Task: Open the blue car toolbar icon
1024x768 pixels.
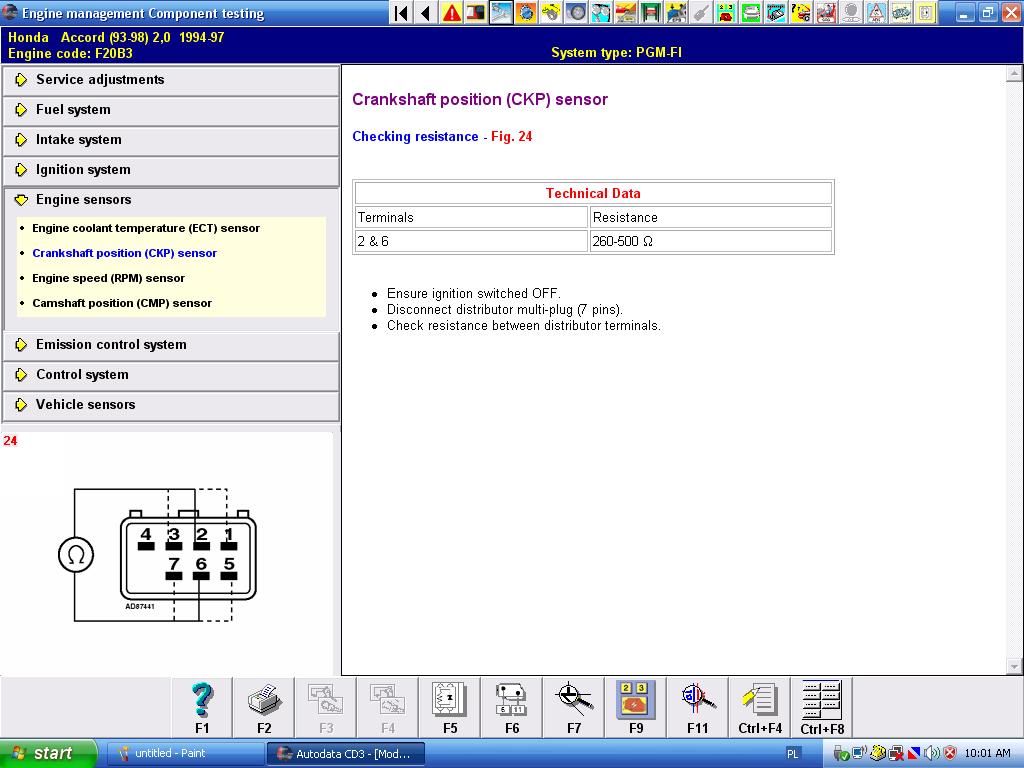Action: click(675, 12)
